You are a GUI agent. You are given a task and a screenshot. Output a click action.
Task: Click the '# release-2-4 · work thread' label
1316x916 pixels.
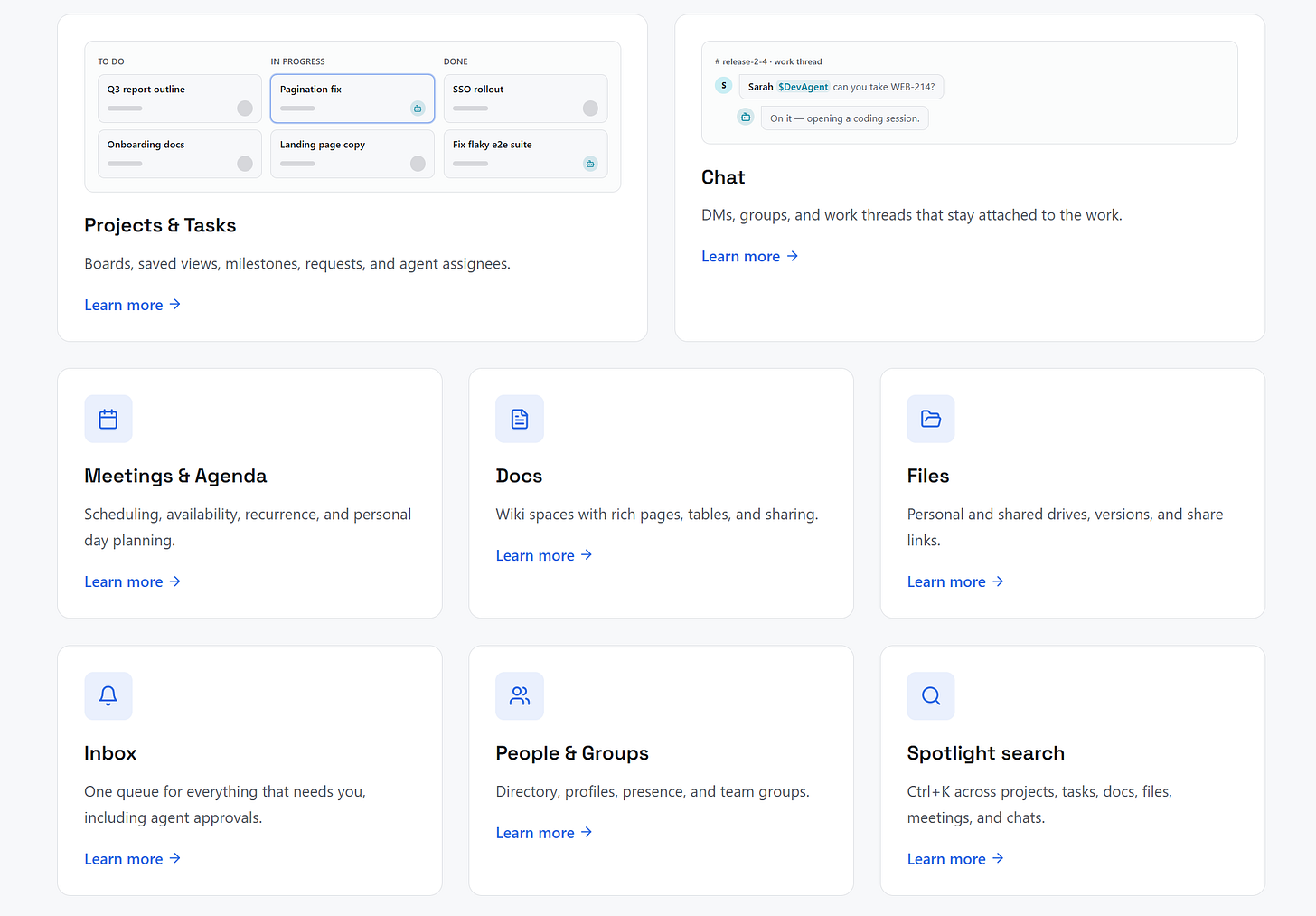click(768, 61)
